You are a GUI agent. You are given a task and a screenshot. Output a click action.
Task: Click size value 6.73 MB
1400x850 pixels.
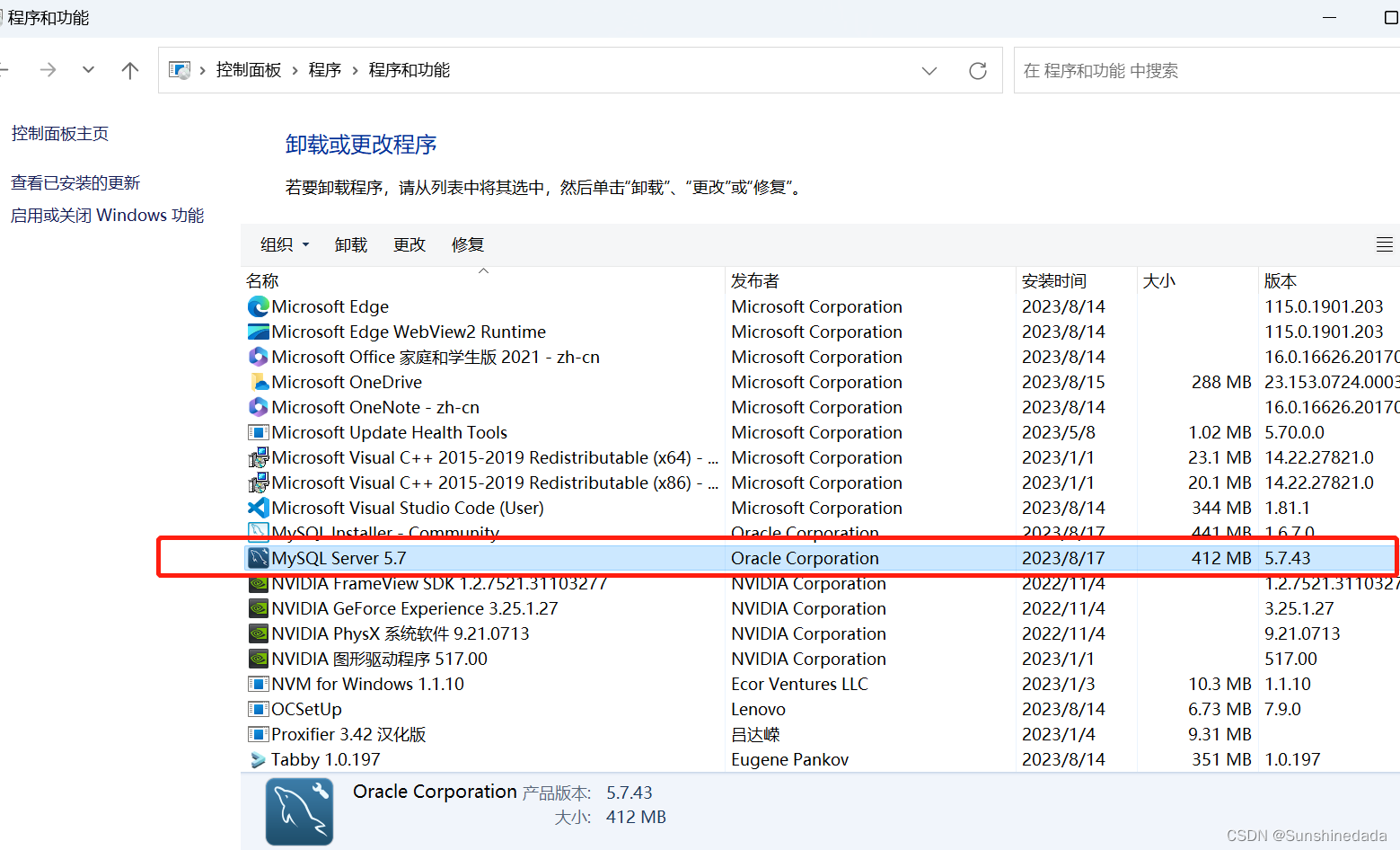tap(1219, 709)
